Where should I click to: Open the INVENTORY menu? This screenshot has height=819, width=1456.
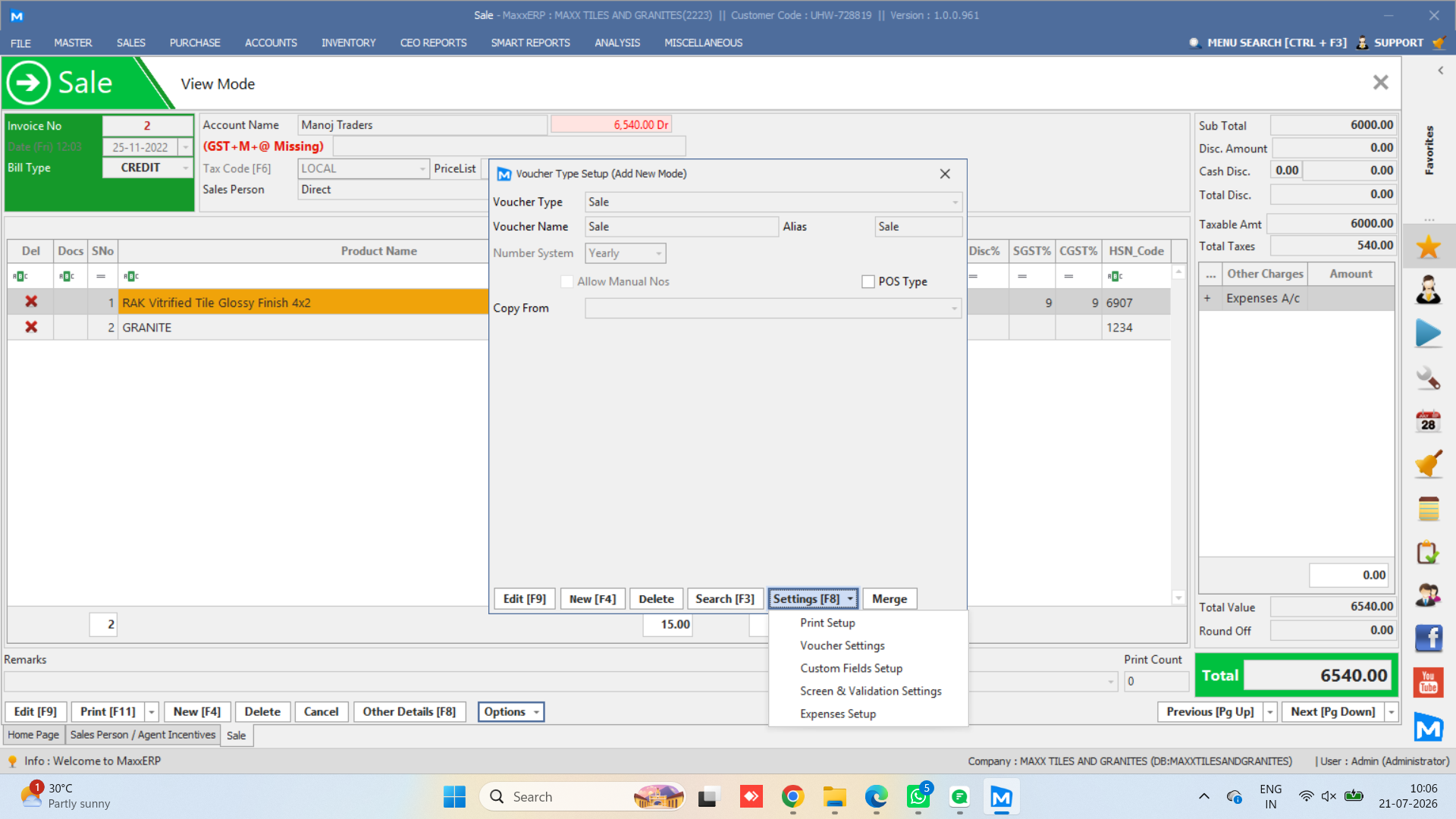point(348,42)
